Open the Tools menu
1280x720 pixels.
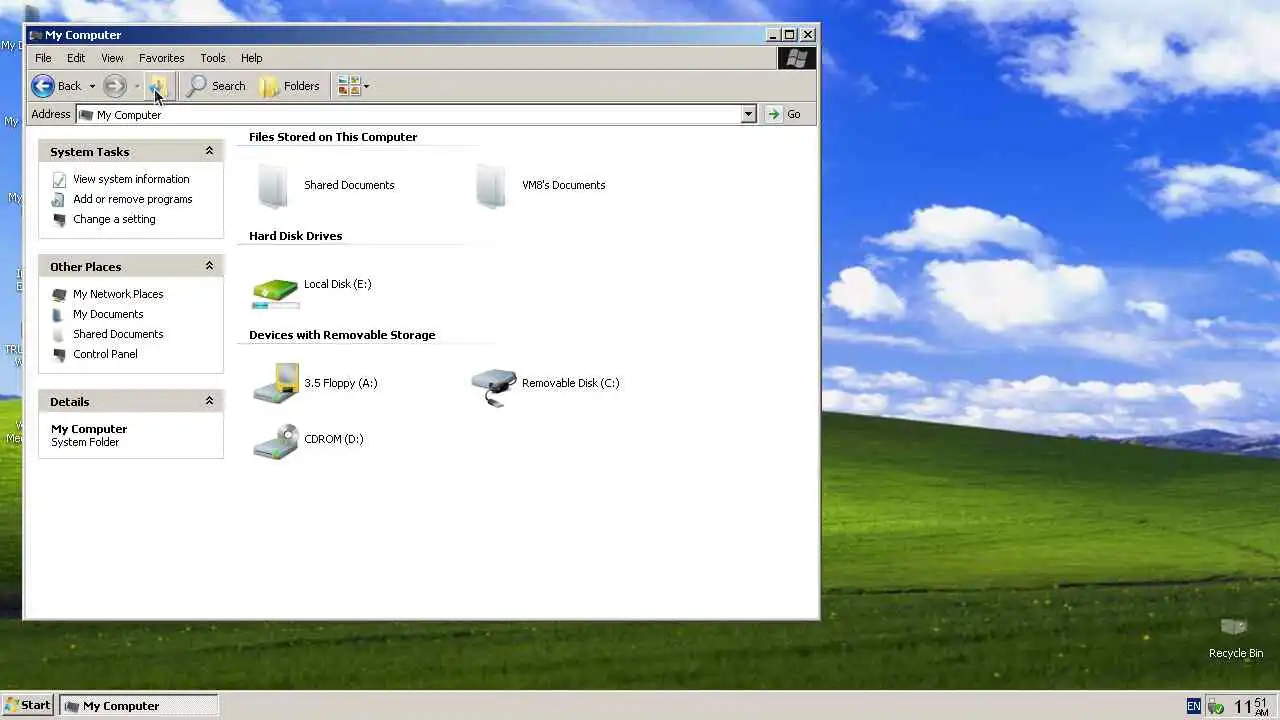pyautogui.click(x=213, y=58)
